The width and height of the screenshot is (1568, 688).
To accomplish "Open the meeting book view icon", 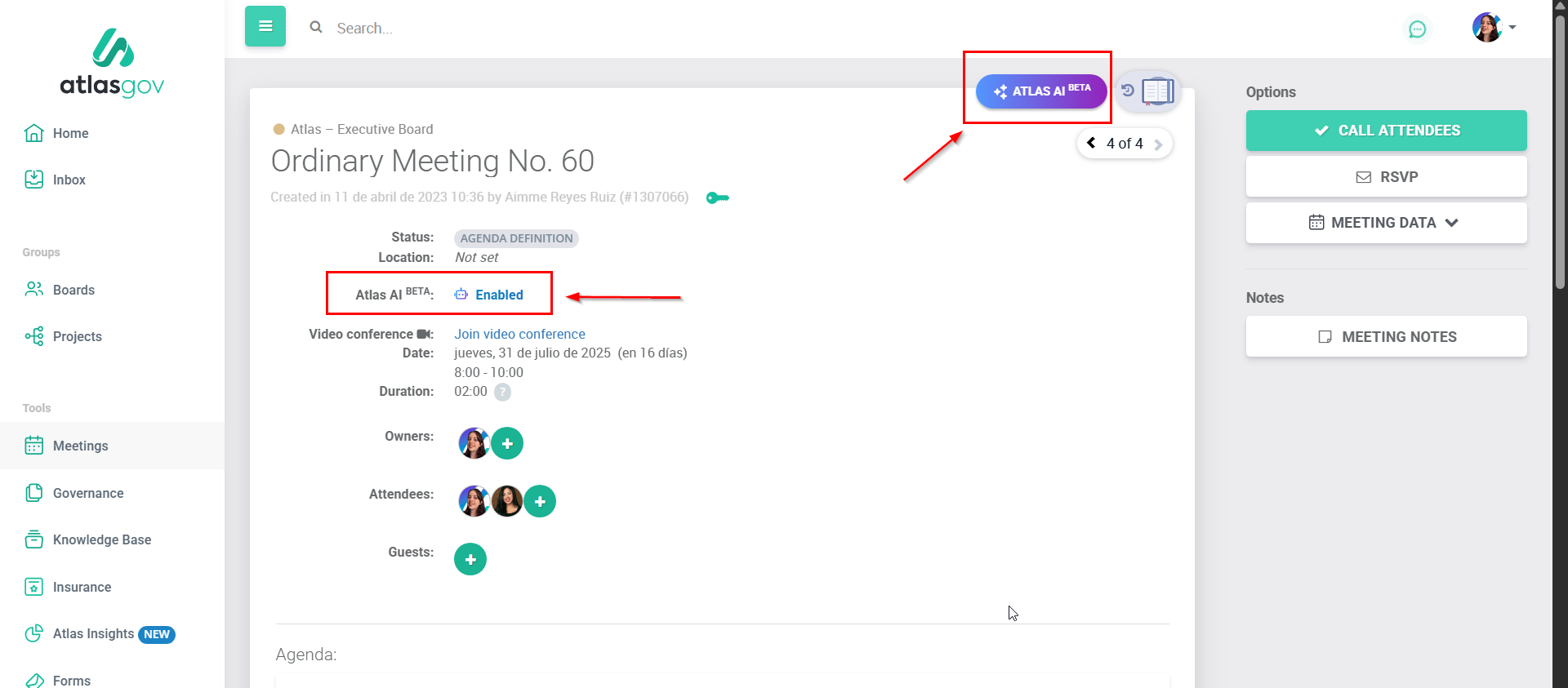I will click(1157, 91).
